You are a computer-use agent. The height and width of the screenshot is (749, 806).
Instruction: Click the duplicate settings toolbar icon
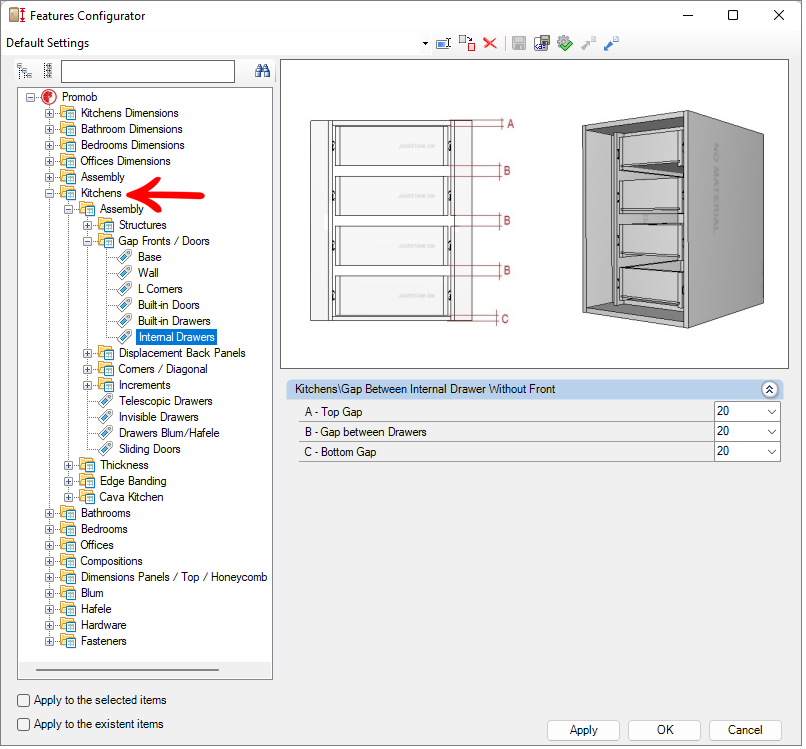coord(467,43)
